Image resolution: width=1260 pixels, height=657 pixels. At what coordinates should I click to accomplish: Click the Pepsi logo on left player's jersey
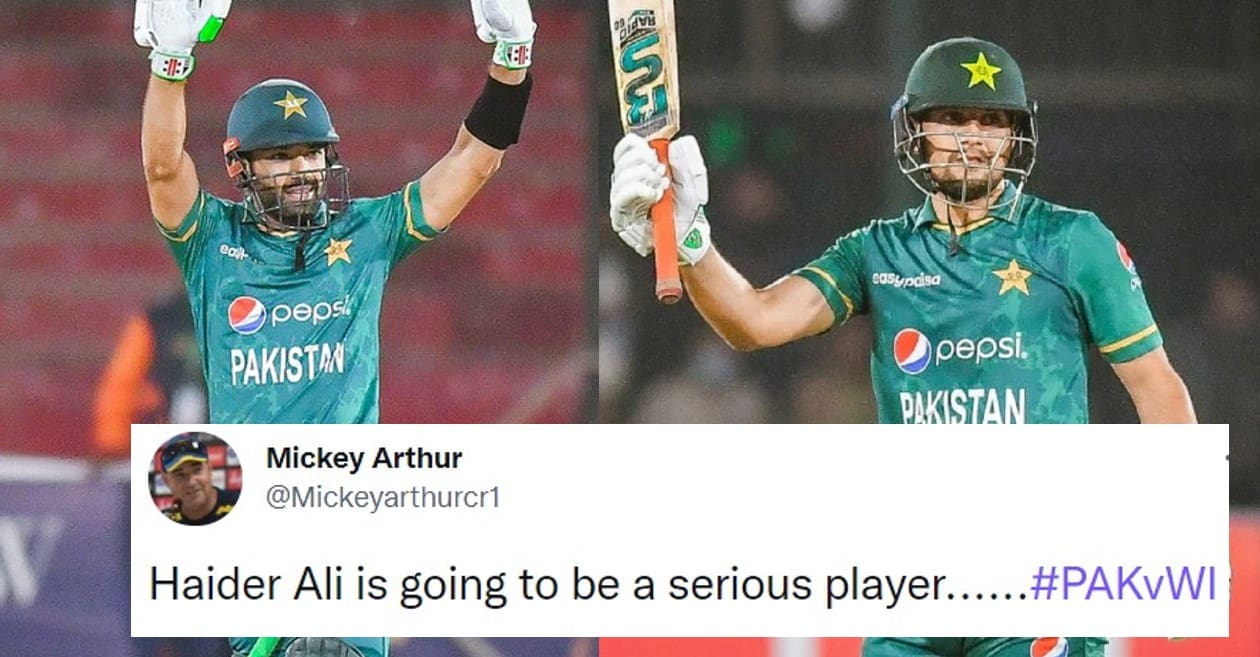pos(289,313)
